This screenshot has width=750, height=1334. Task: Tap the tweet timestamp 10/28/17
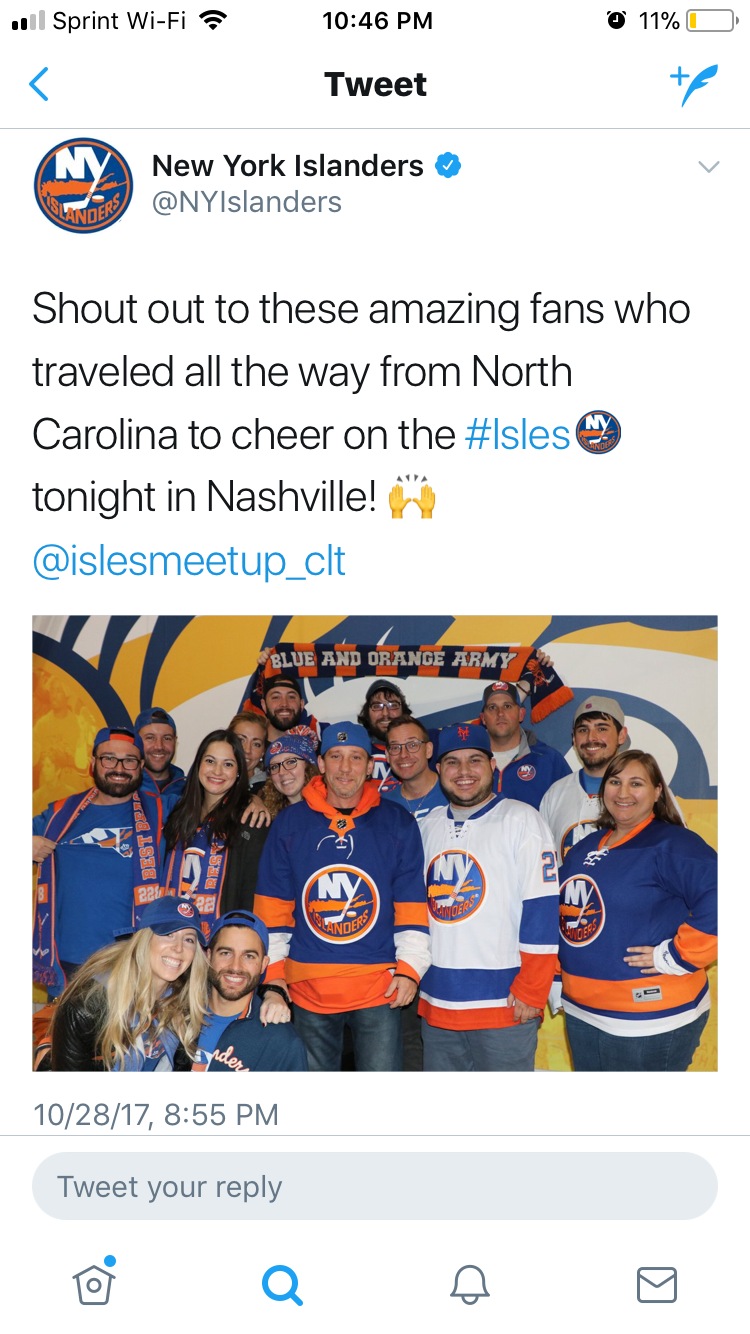155,1114
